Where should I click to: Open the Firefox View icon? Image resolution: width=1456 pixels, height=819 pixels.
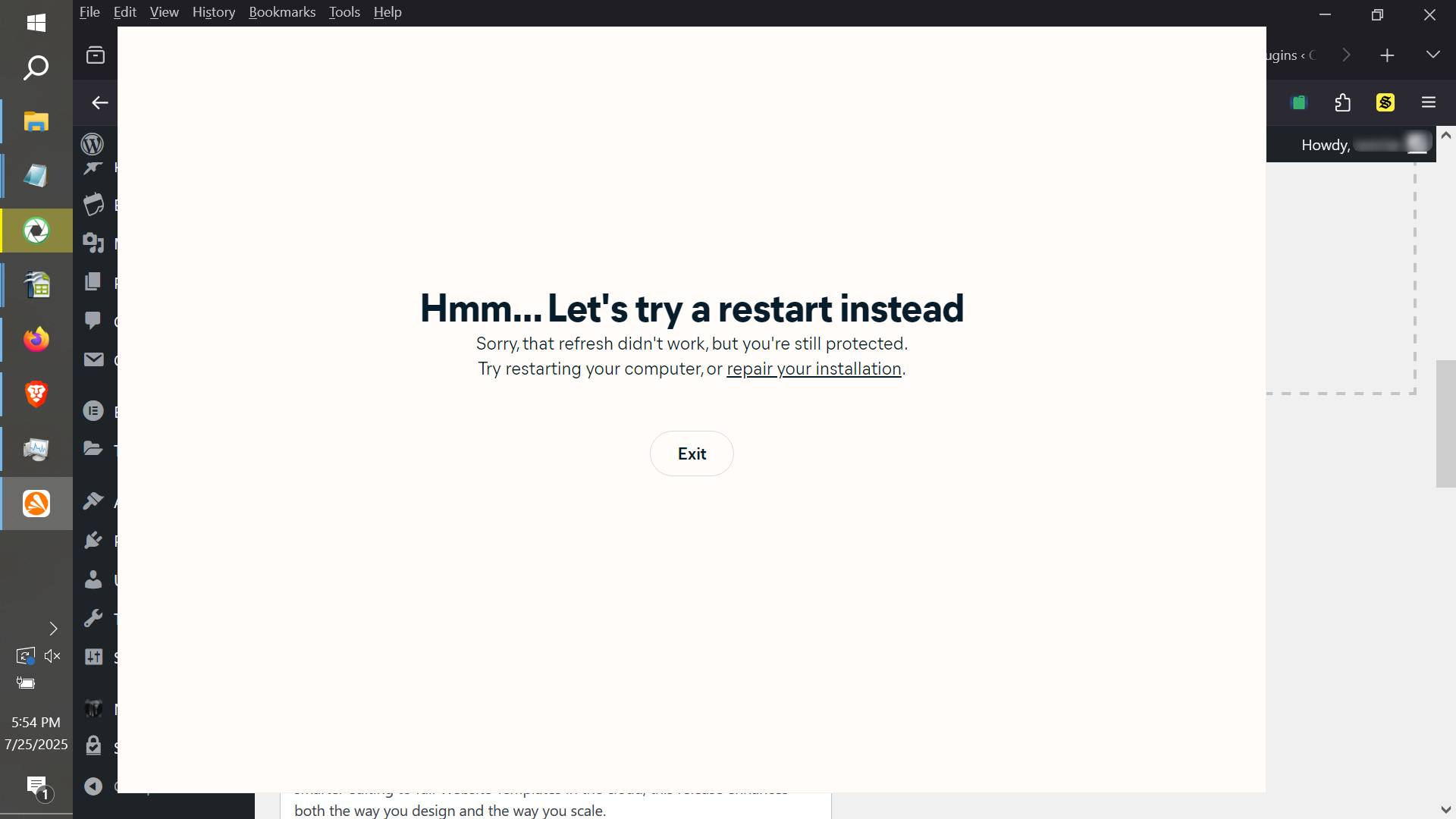click(96, 55)
